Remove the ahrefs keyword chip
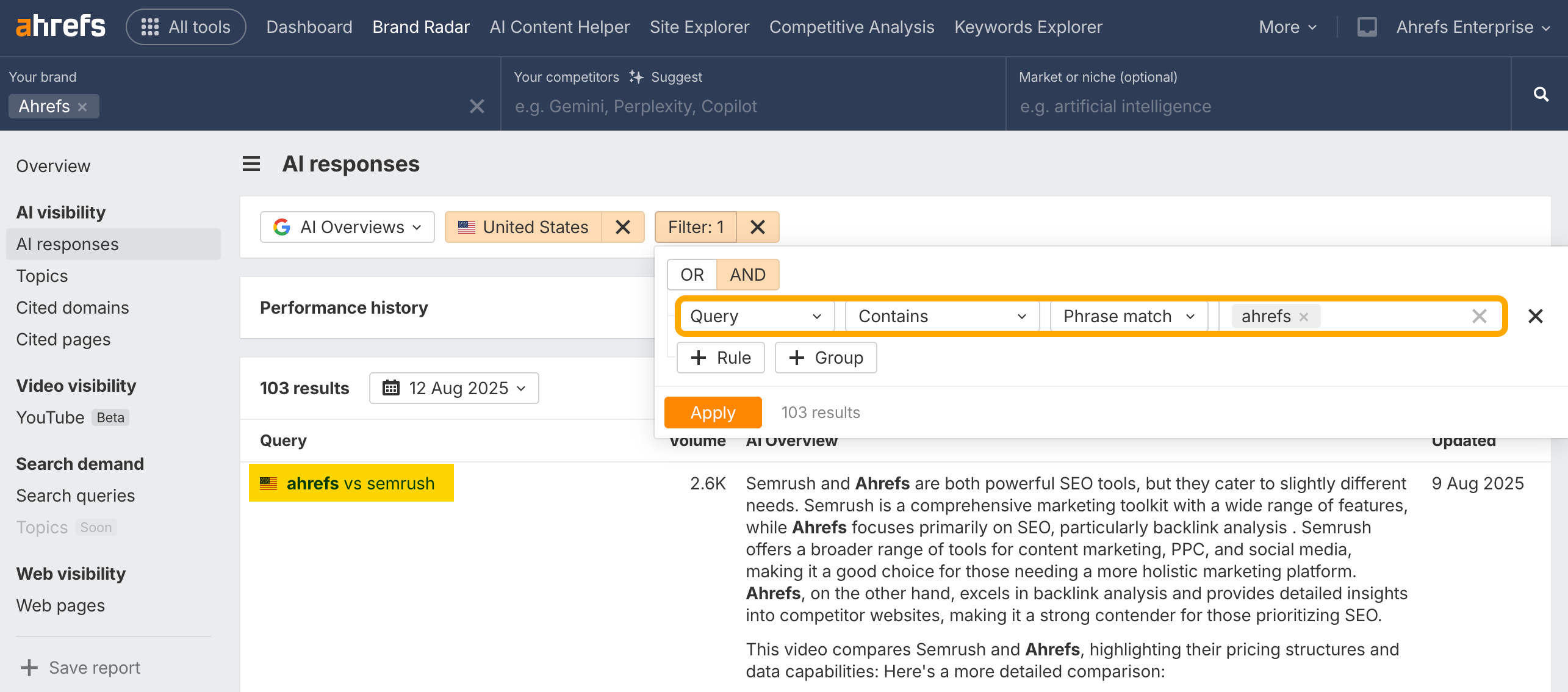This screenshot has width=1568, height=692. pos(1304,317)
